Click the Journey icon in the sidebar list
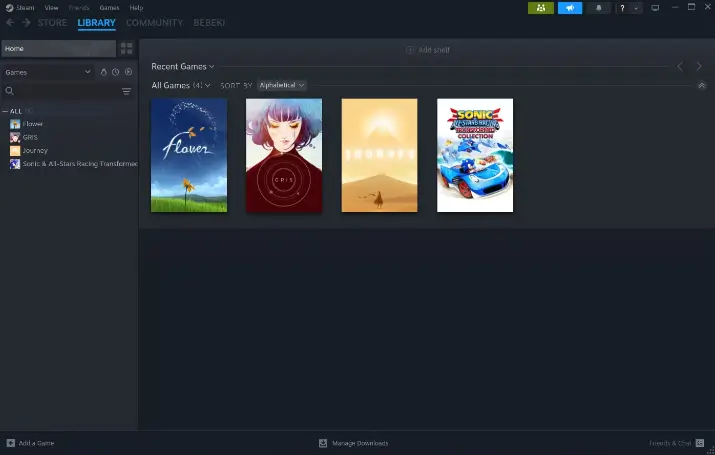The height and width of the screenshot is (455, 715). (15, 150)
